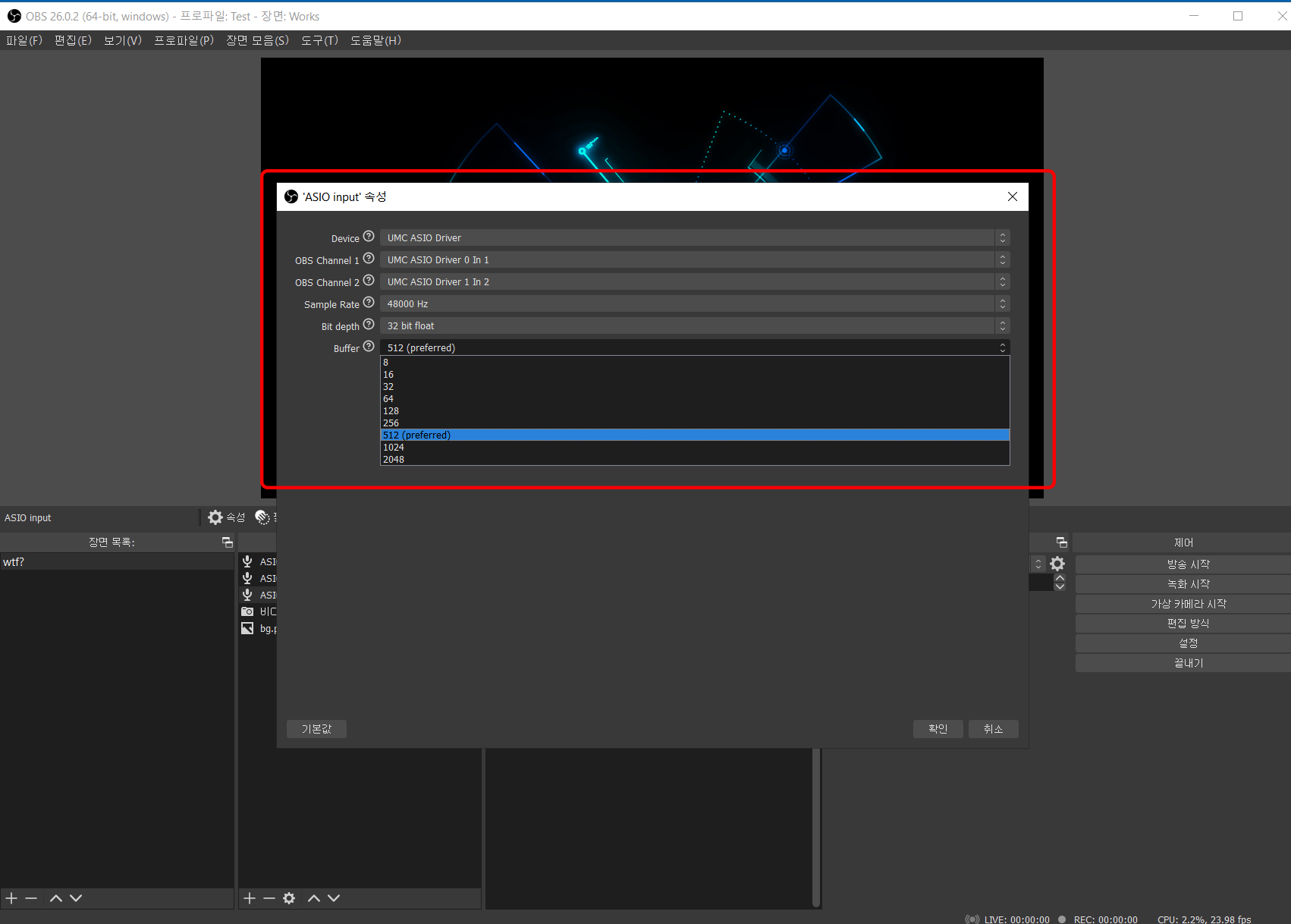1291x924 pixels.
Task: Move source up in sources list
Action: pos(313,898)
